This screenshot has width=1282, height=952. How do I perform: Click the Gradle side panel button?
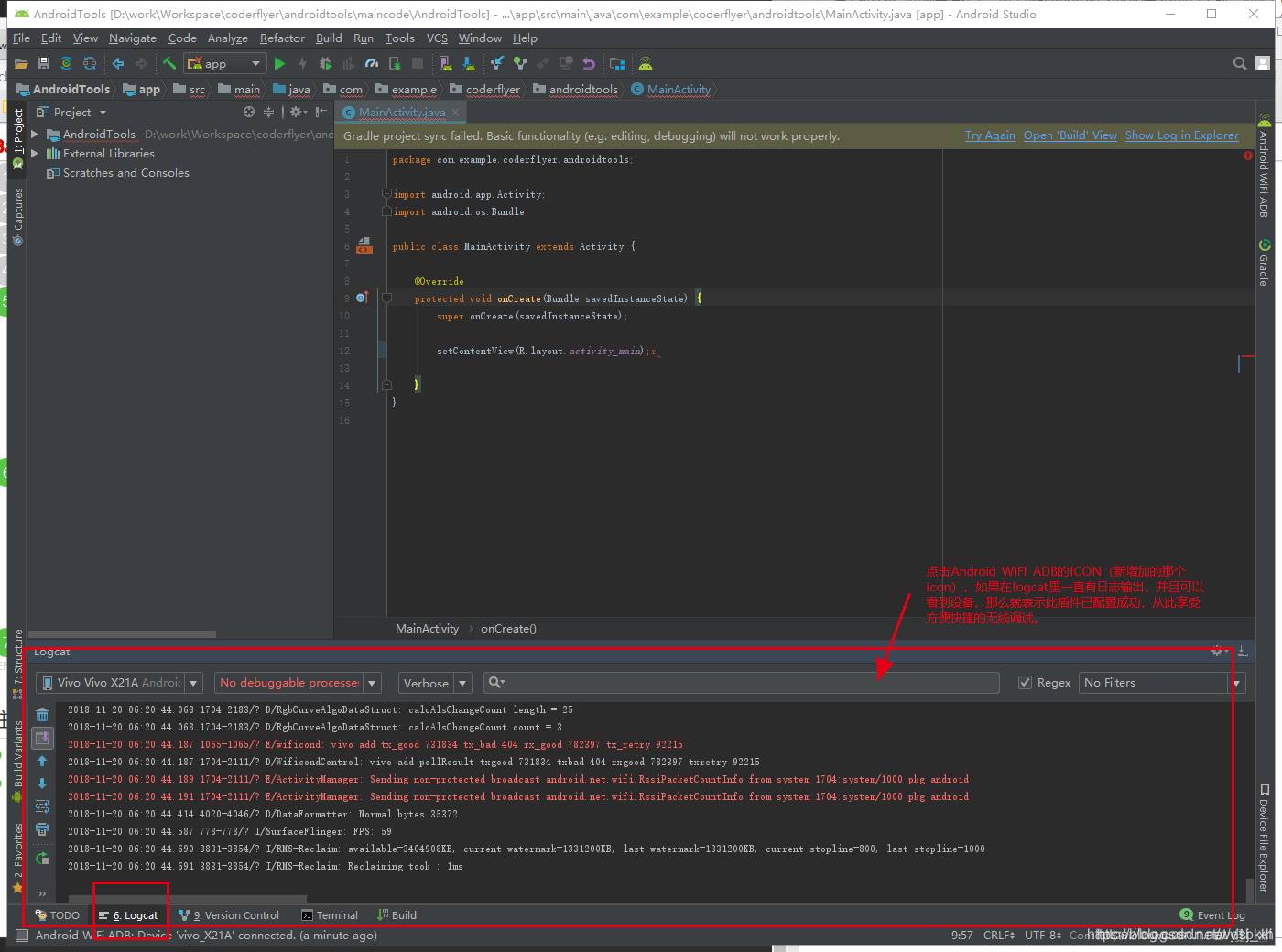pos(1265,263)
